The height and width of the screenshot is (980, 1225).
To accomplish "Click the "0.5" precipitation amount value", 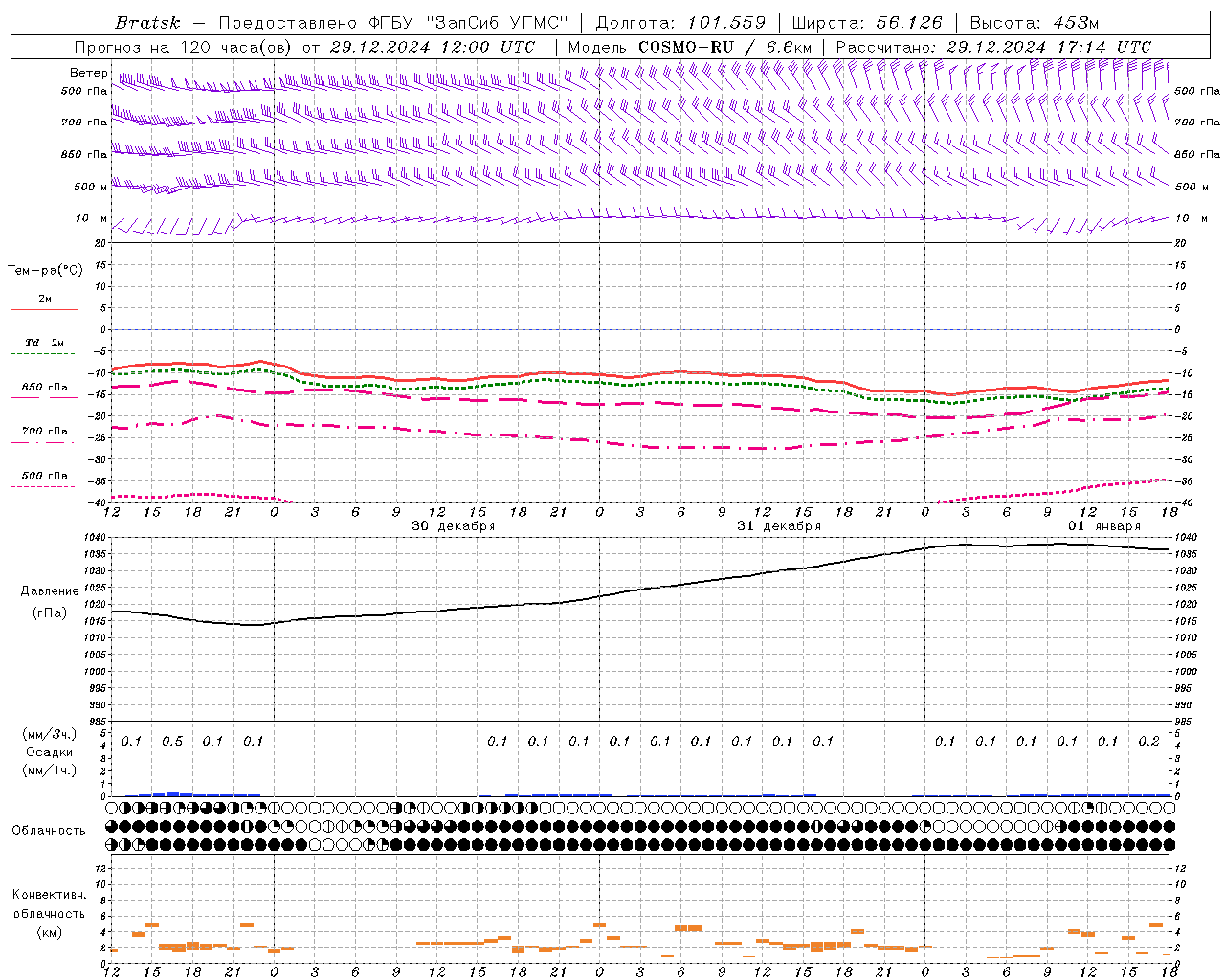I will coord(172,742).
